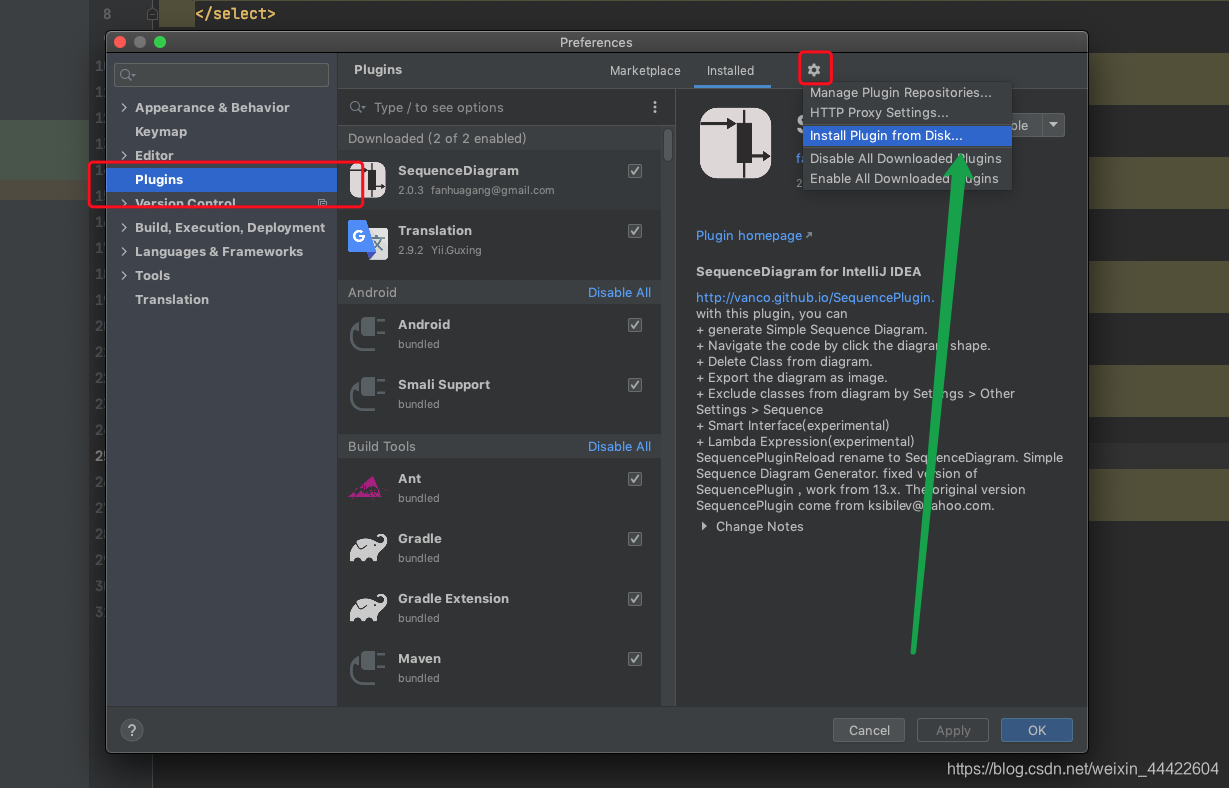The image size is (1229, 788).
Task: Click the Gradle elephant icon
Action: (368, 548)
